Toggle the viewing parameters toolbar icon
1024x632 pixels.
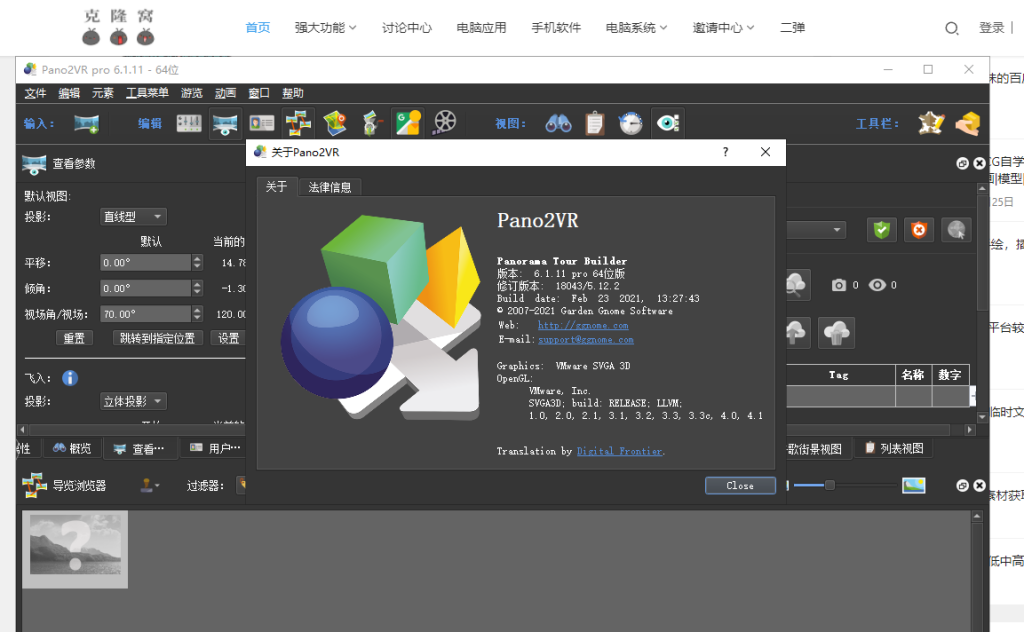(x=225, y=123)
